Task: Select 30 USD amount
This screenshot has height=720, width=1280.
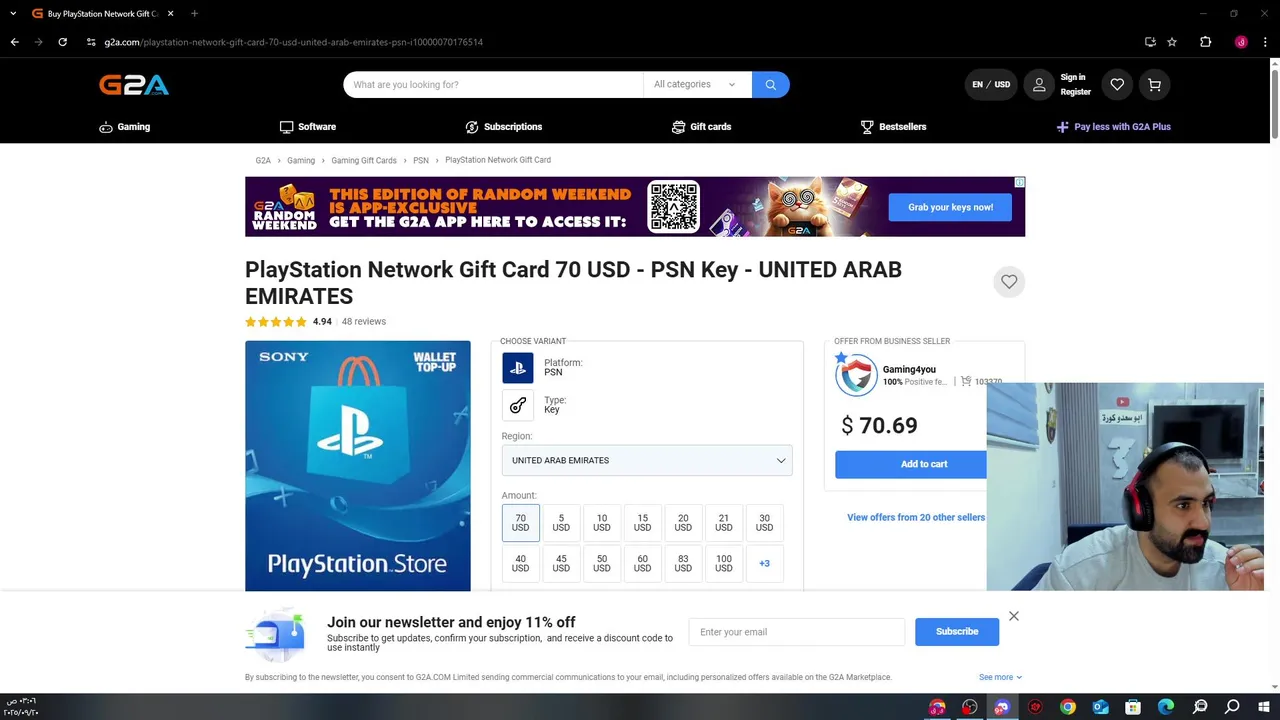Action: tap(764, 523)
